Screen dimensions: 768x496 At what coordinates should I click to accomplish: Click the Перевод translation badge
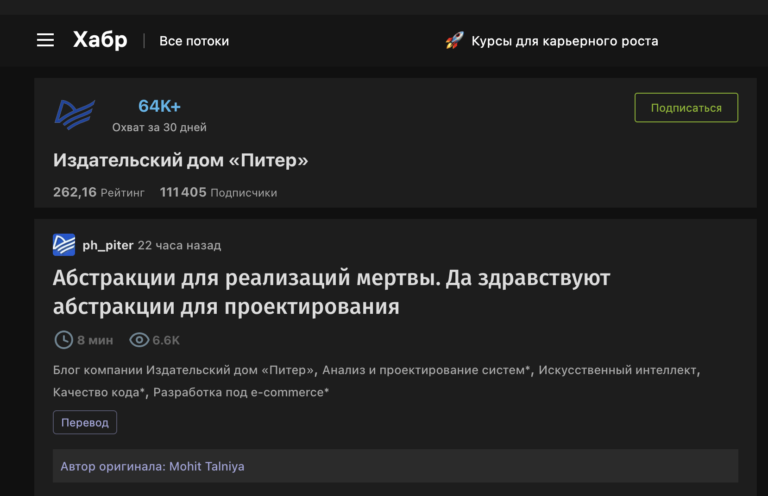pyautogui.click(x=85, y=422)
